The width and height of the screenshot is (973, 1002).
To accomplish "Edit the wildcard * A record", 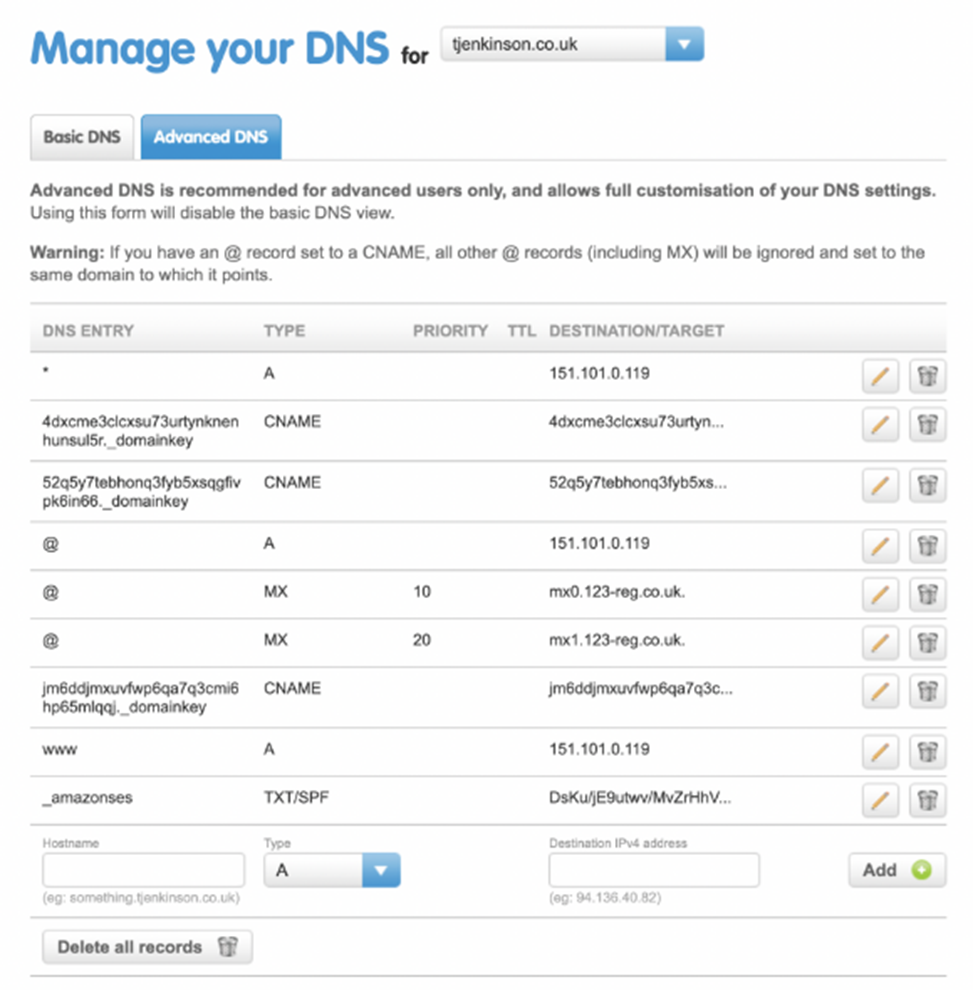I will pyautogui.click(x=879, y=376).
